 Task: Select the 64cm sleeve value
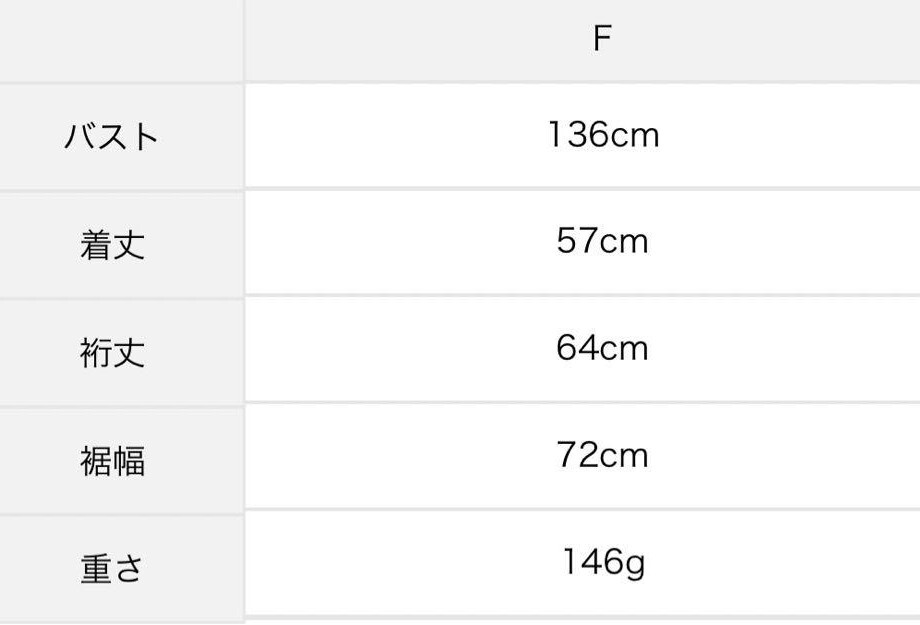click(x=603, y=348)
